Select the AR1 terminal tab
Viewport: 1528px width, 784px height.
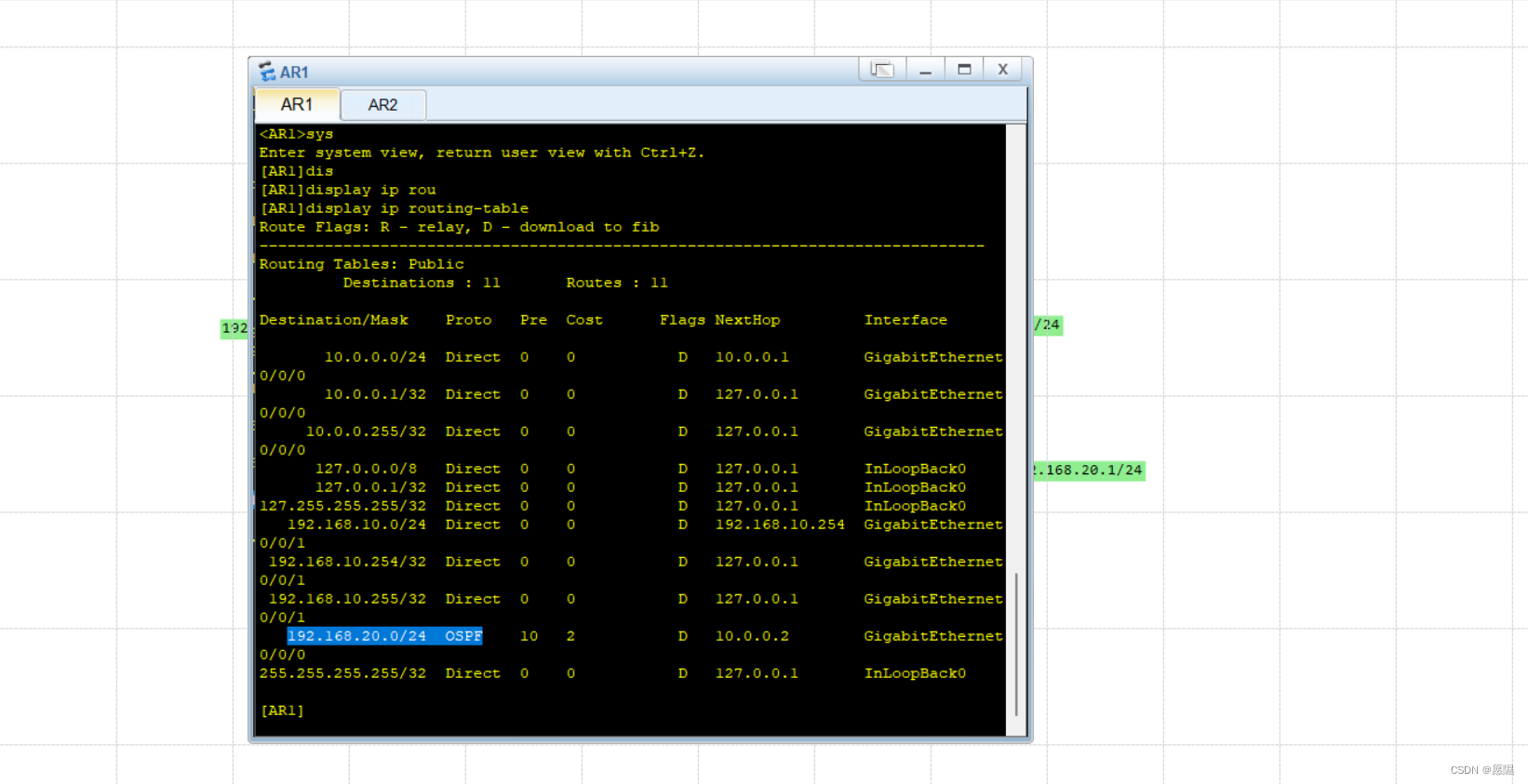297,104
